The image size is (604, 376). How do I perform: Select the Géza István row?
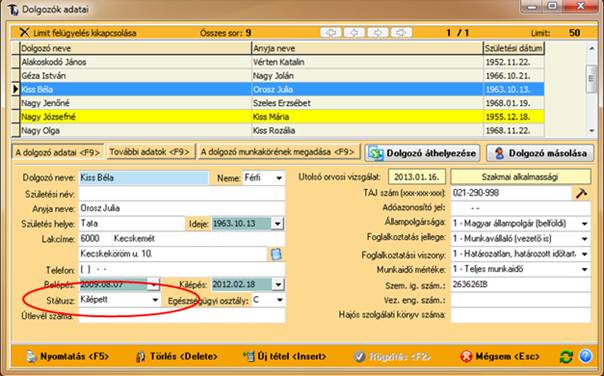click(x=282, y=76)
